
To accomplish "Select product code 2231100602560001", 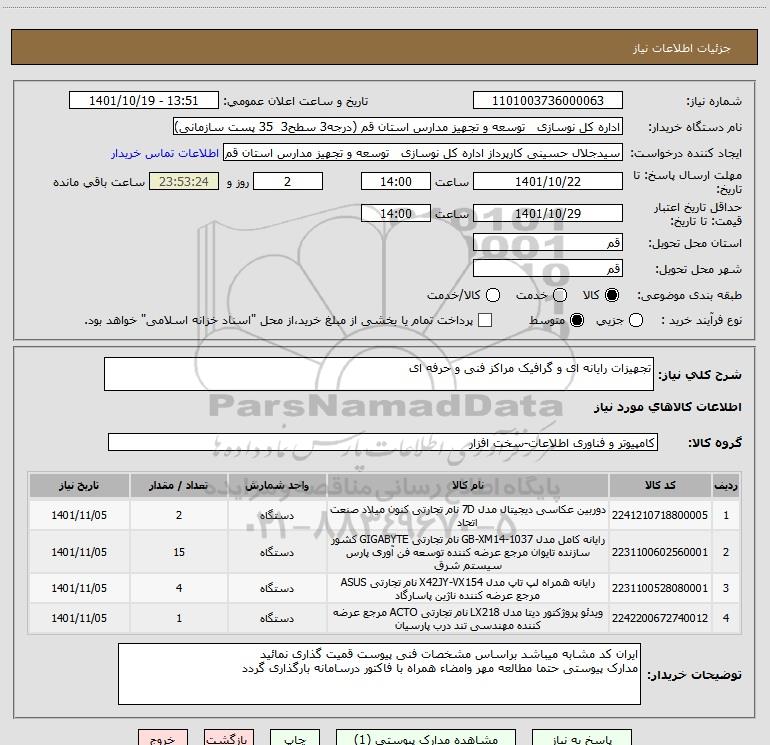I will pyautogui.click(x=660, y=552).
